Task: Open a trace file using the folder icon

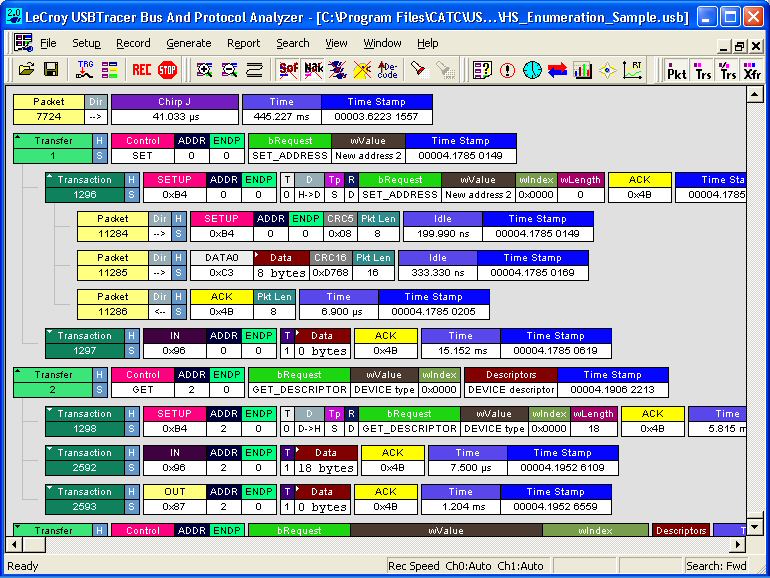Action: [27, 70]
